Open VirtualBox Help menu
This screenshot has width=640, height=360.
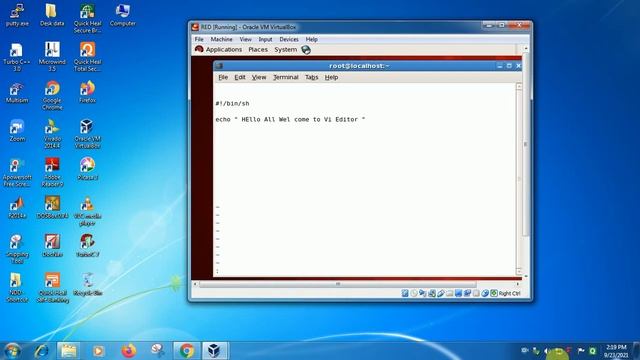[x=311, y=39]
